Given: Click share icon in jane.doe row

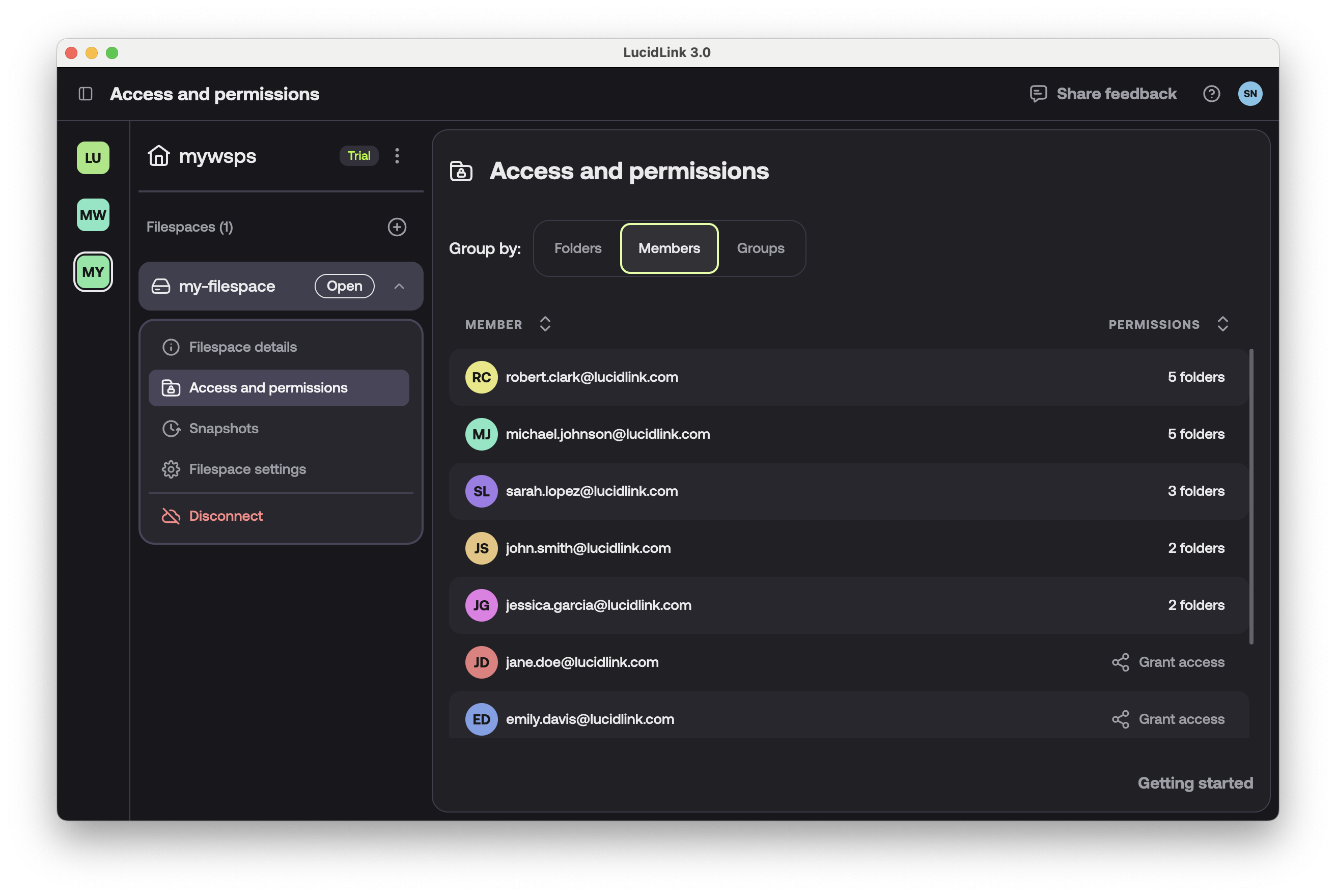Looking at the screenshot, I should tap(1120, 662).
